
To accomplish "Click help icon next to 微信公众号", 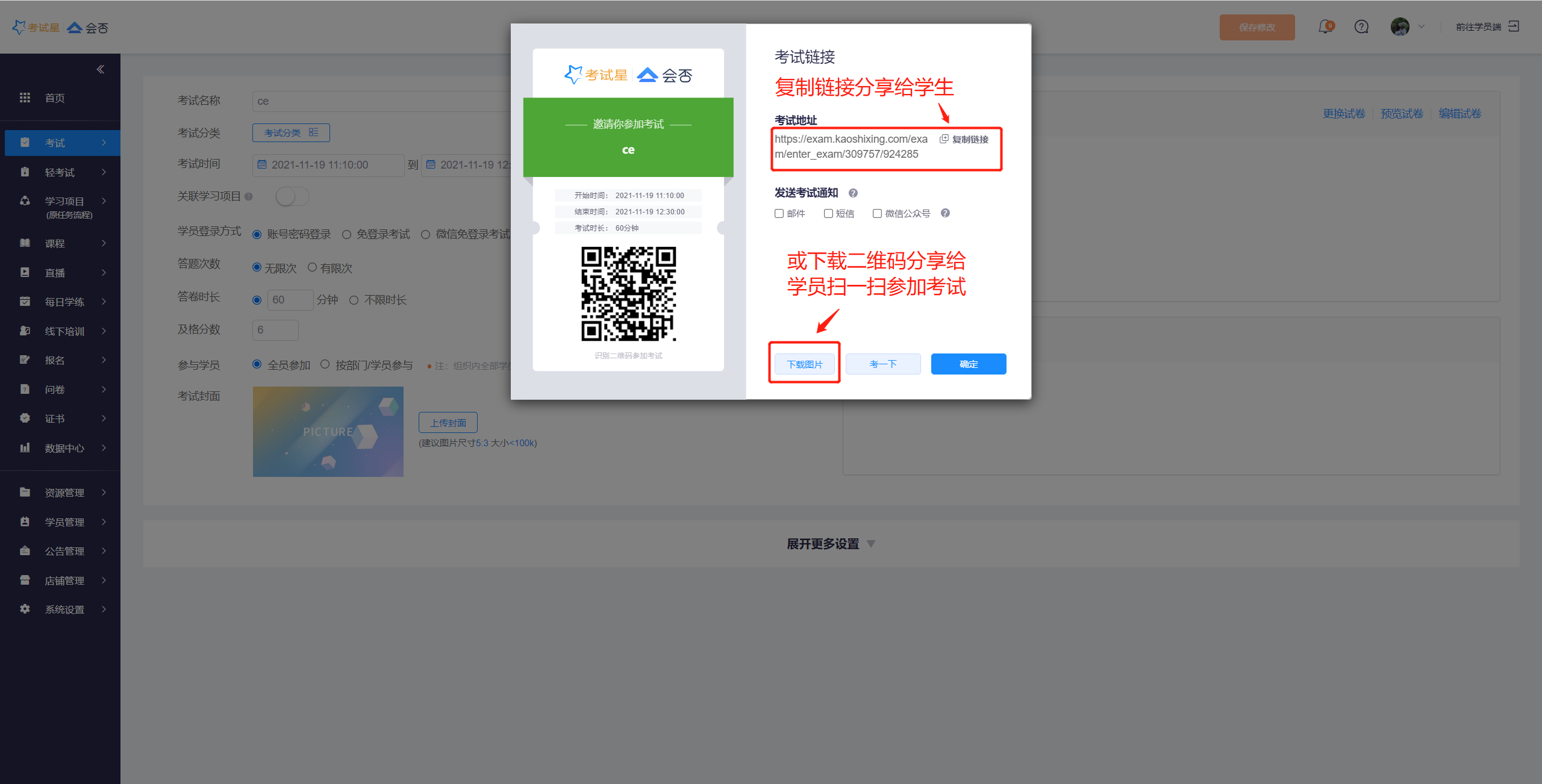I will pos(945,213).
